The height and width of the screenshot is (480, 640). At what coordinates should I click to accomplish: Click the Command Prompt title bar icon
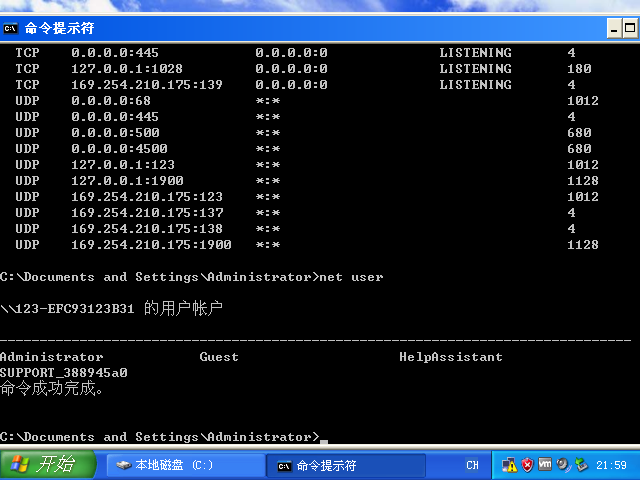click(11, 29)
